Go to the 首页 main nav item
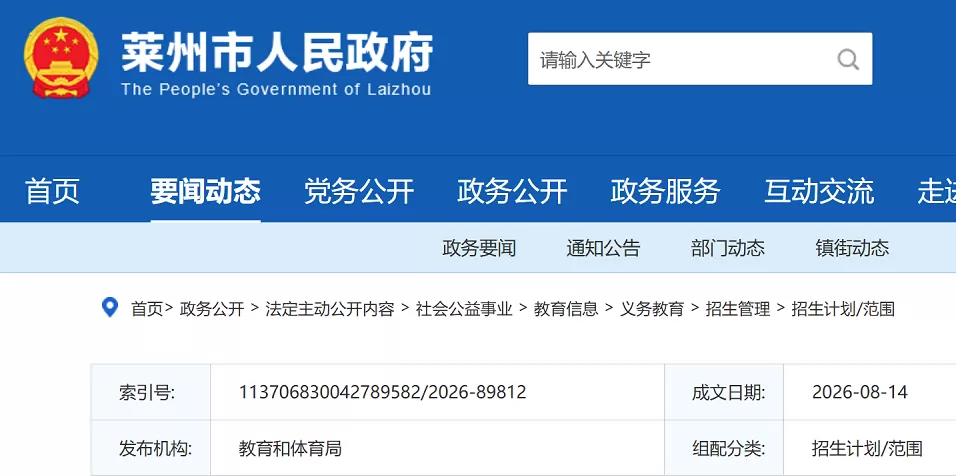Screen dimensions: 956x476 [52, 191]
